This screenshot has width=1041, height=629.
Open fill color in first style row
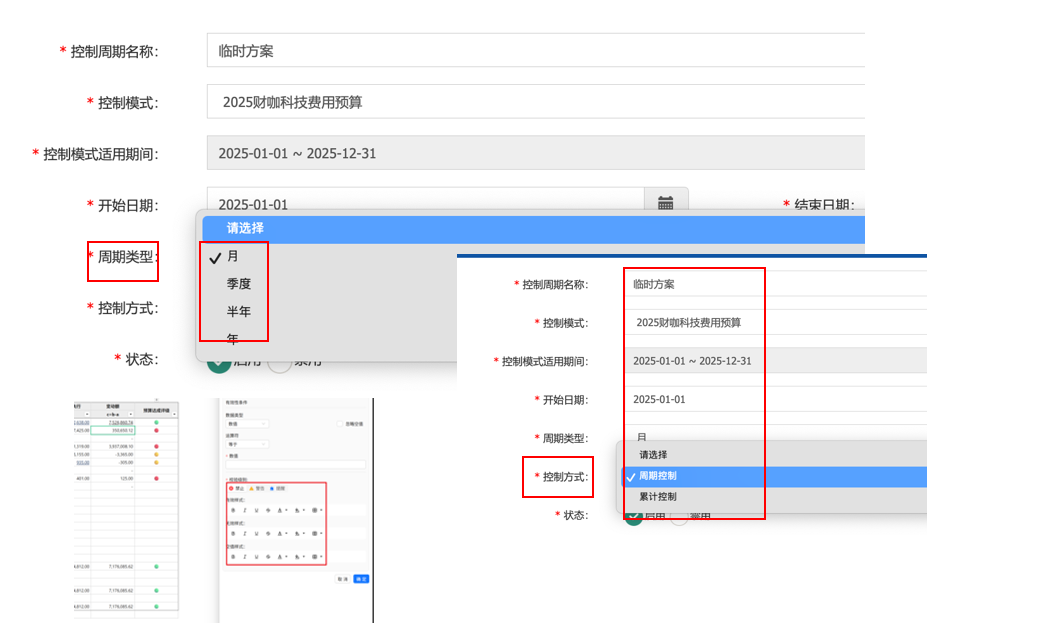click(299, 510)
